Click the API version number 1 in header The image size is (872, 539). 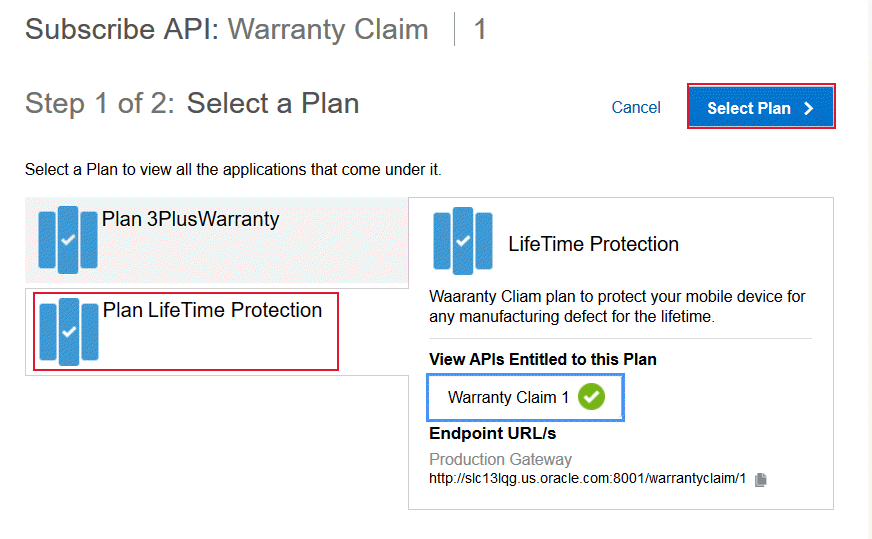[x=480, y=30]
